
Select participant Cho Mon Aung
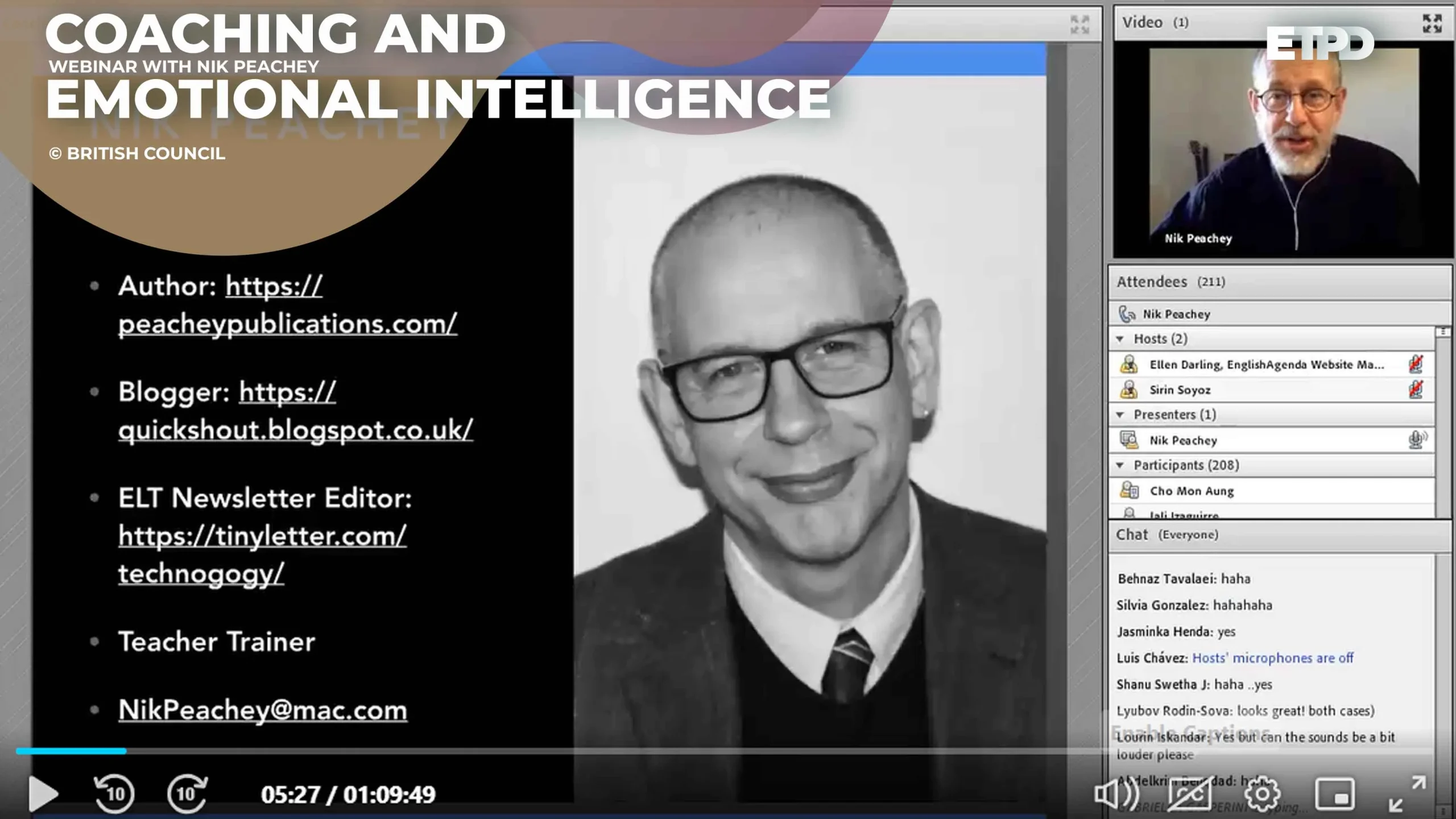pyautogui.click(x=1272, y=491)
